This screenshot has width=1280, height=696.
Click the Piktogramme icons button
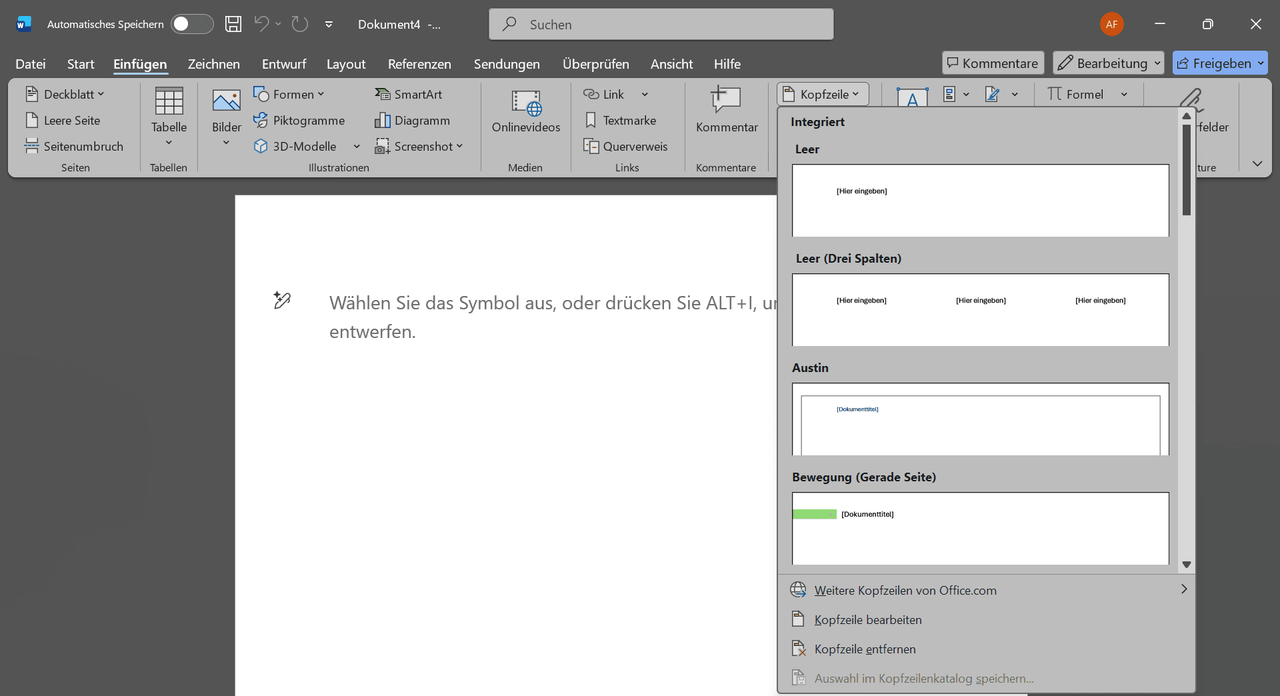299,120
